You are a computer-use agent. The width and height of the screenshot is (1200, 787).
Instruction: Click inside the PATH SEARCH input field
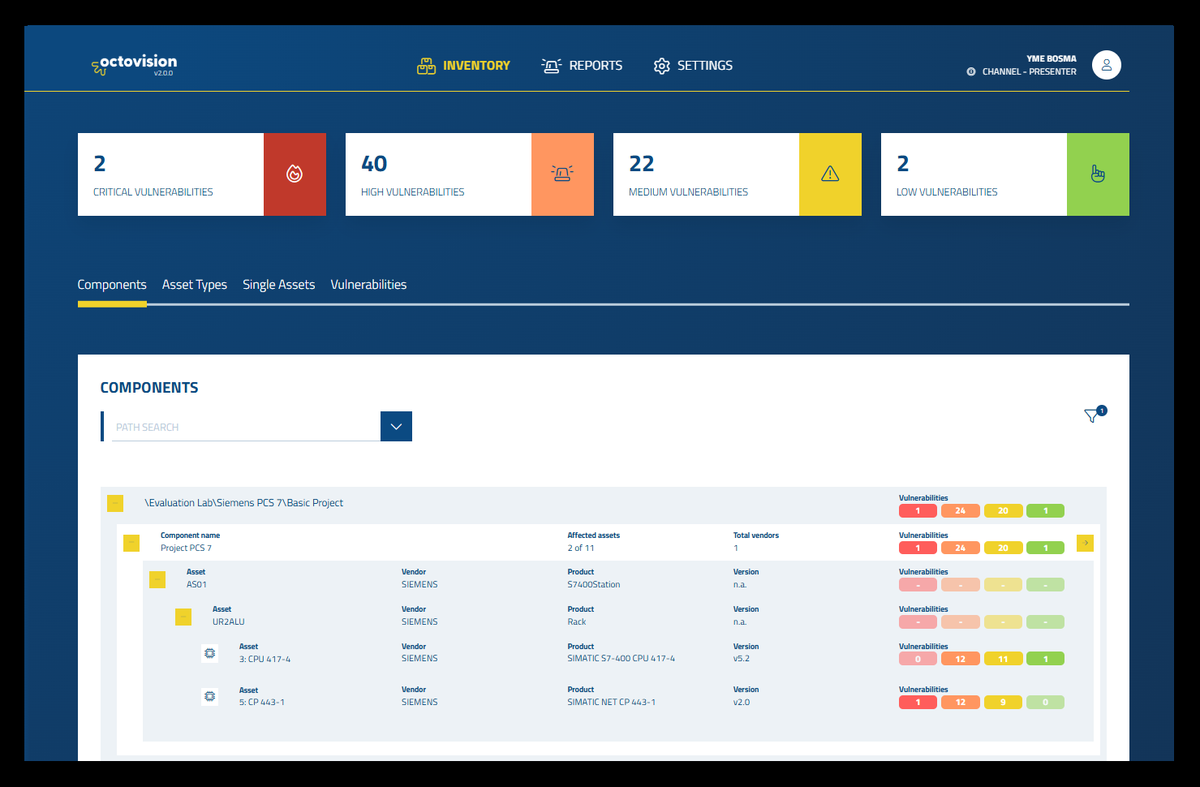[240, 426]
